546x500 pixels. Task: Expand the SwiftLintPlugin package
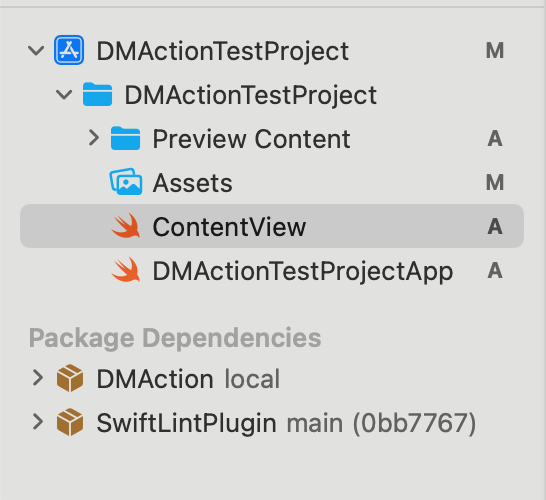coord(38,422)
